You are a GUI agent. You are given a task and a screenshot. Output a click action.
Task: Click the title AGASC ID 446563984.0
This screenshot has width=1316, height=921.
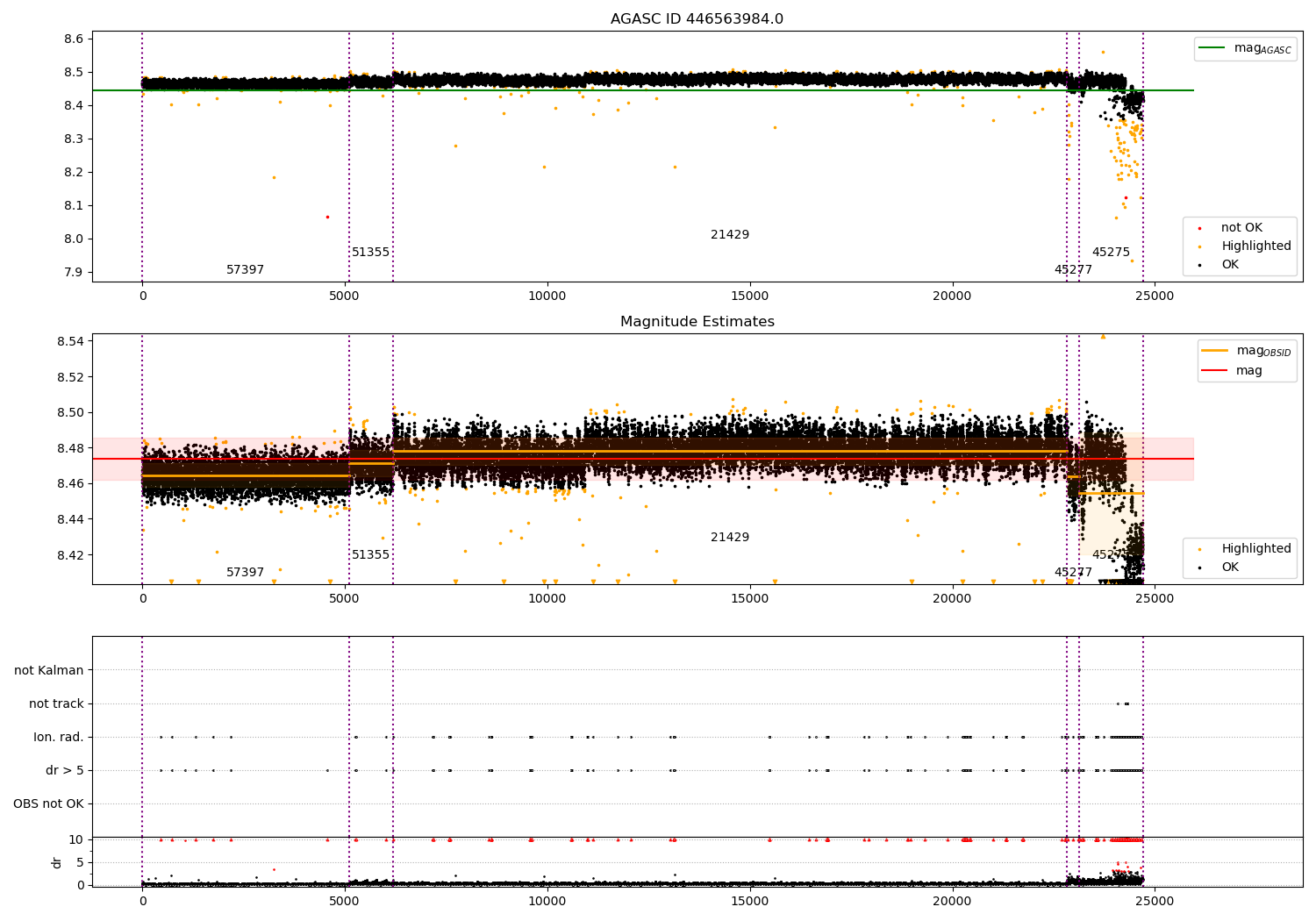tap(697, 19)
